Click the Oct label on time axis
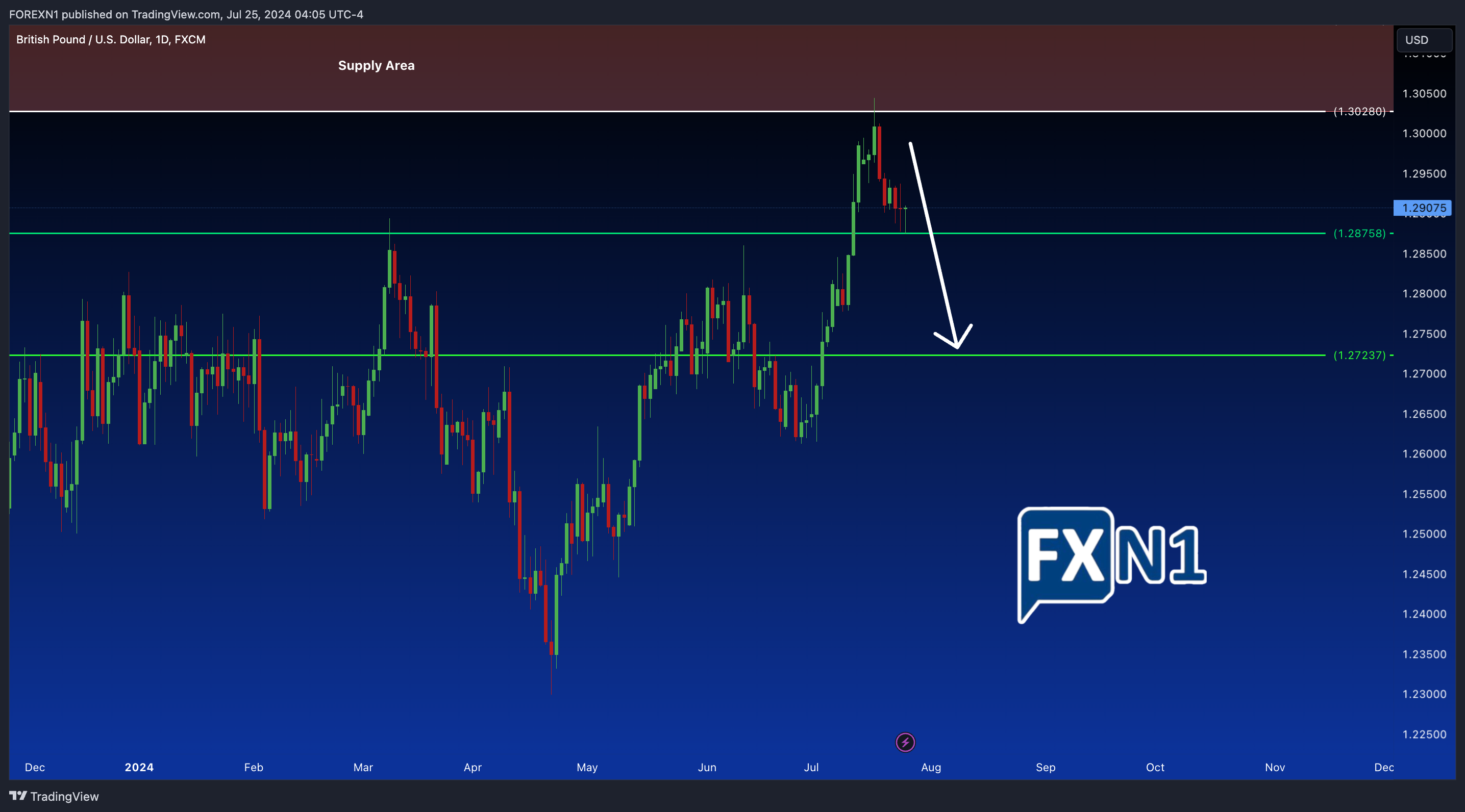The height and width of the screenshot is (812, 1465). click(1155, 767)
